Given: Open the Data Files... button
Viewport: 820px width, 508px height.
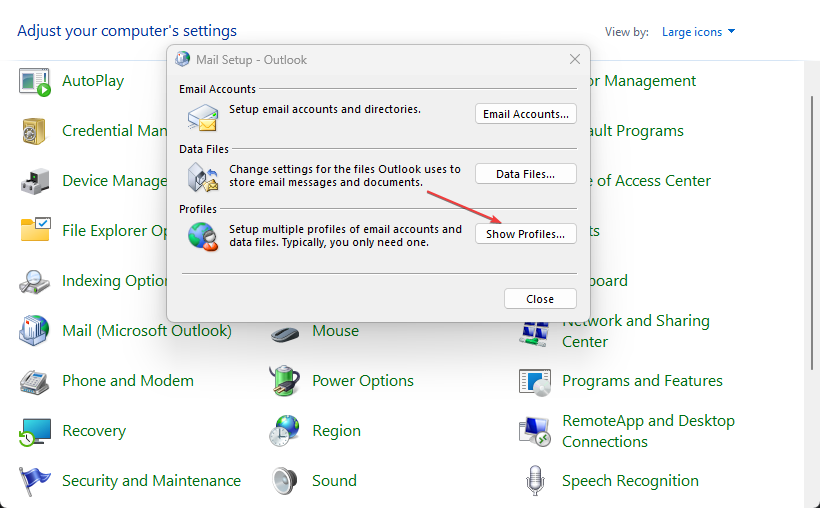Looking at the screenshot, I should click(526, 174).
